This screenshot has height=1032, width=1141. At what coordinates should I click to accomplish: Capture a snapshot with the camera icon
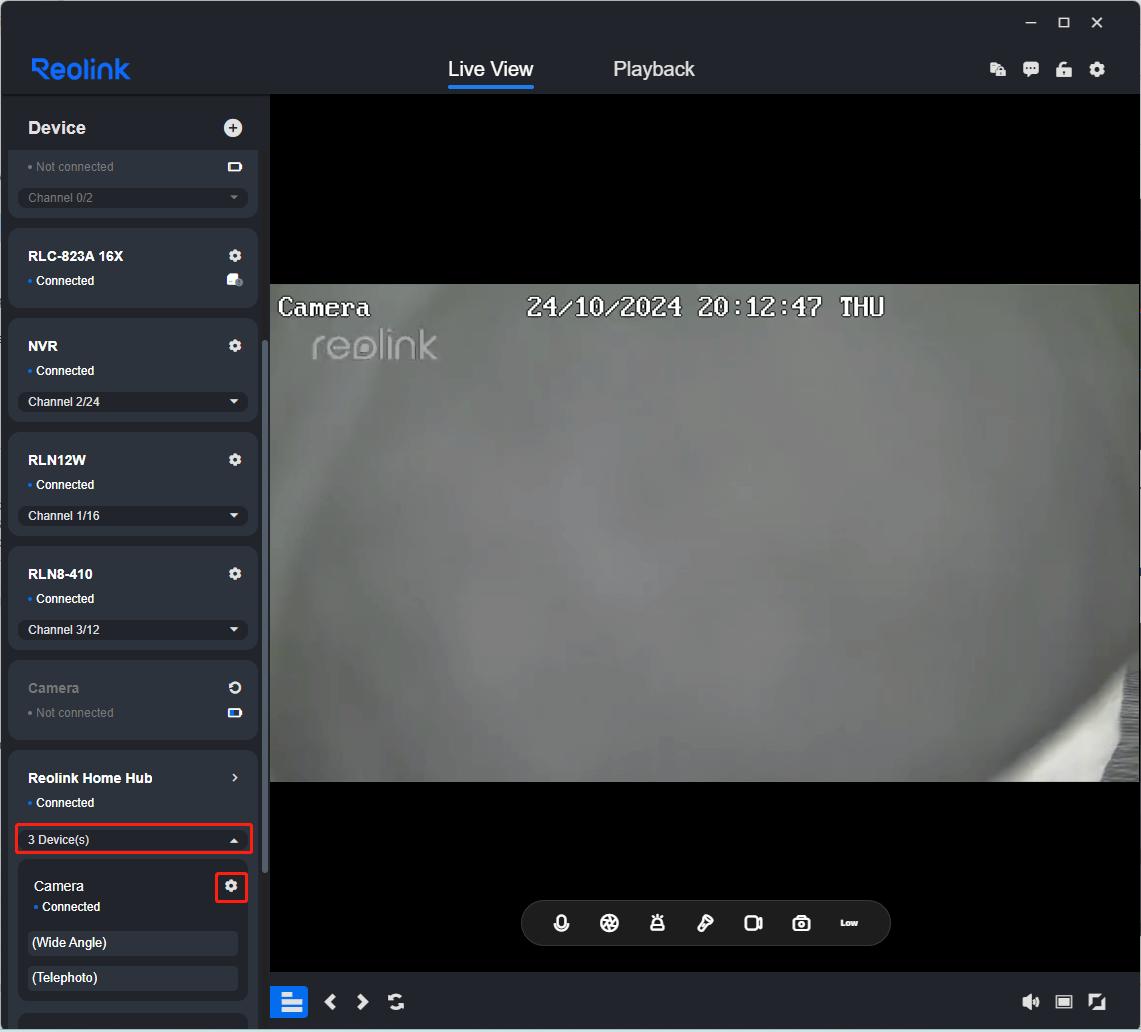[x=801, y=923]
